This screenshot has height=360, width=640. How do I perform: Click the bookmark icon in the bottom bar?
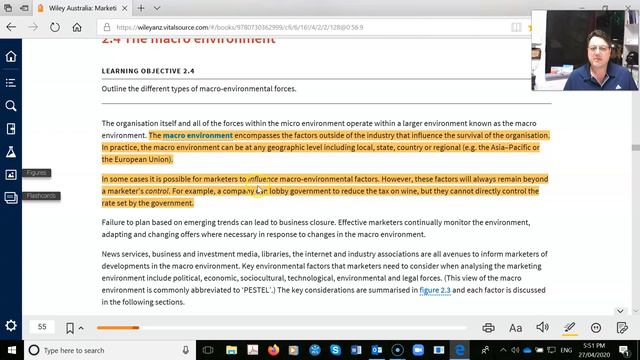click(70, 328)
